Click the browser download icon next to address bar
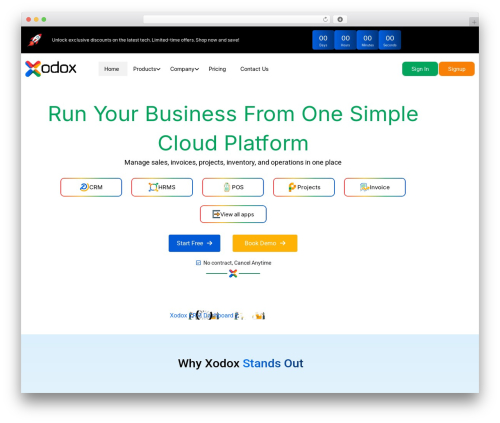This screenshot has width=500, height=423. pyautogui.click(x=340, y=19)
